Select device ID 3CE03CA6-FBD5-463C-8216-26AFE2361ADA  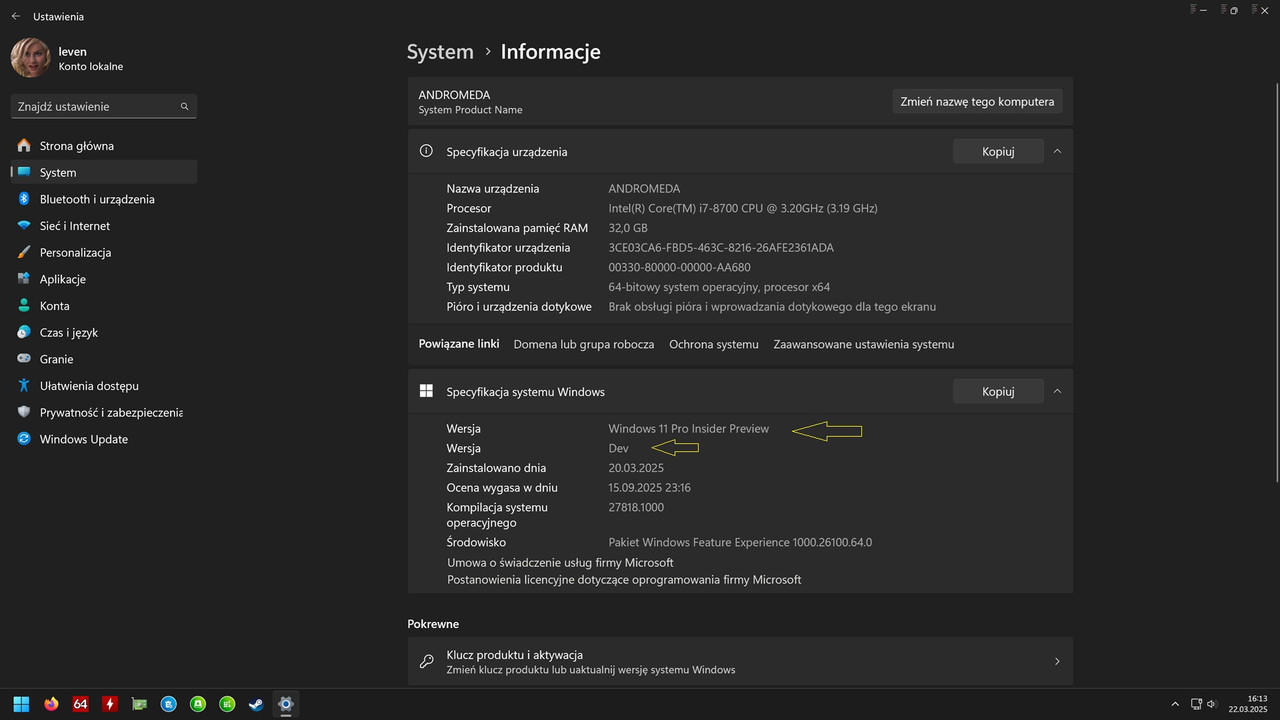[x=721, y=248]
